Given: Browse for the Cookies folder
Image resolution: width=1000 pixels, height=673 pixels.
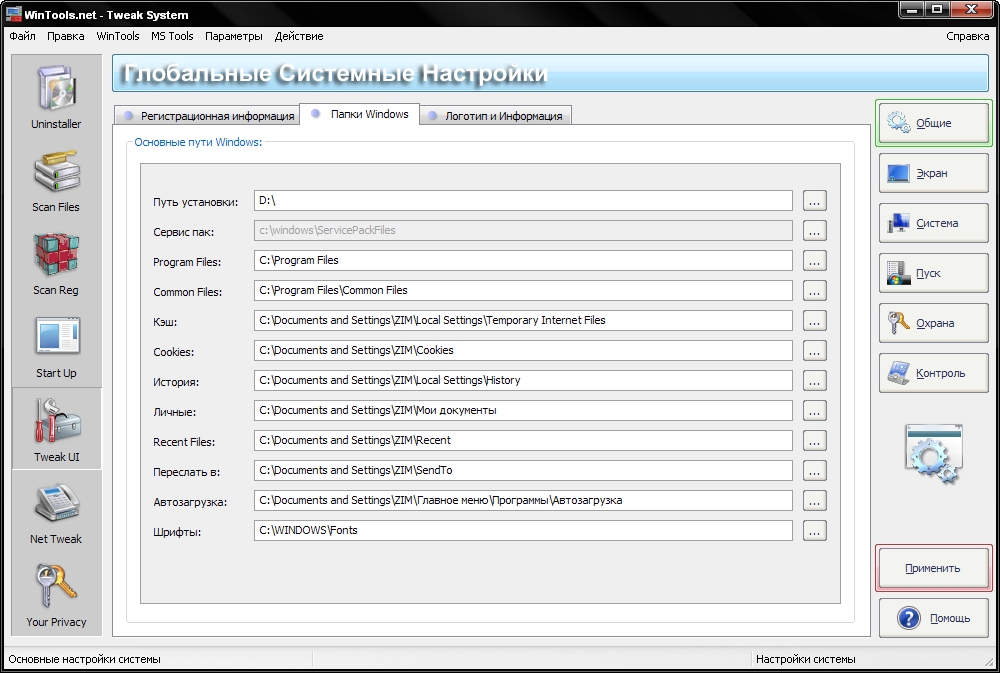Looking at the screenshot, I should (x=814, y=351).
